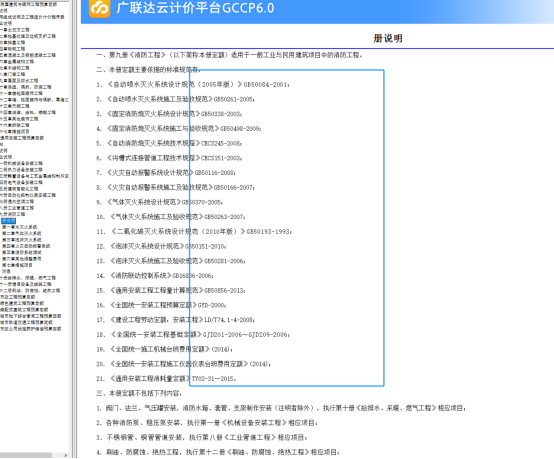Open 通用安装工程预算定额 node
Viewport: 554px width, 459px height.
click(x=22, y=138)
